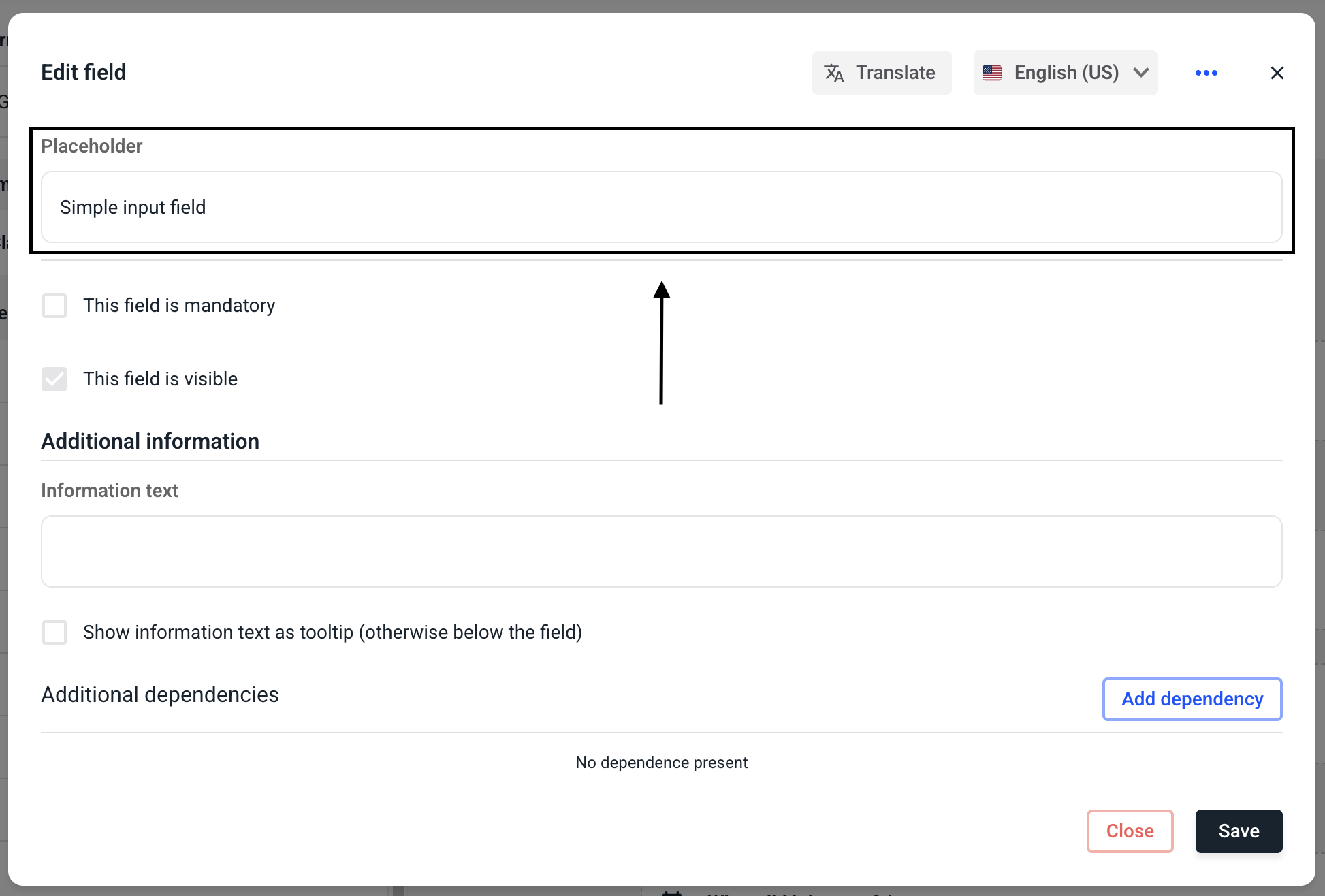Viewport: 1325px width, 896px height.
Task: Open the English (US) language dropdown
Action: 1065,73
